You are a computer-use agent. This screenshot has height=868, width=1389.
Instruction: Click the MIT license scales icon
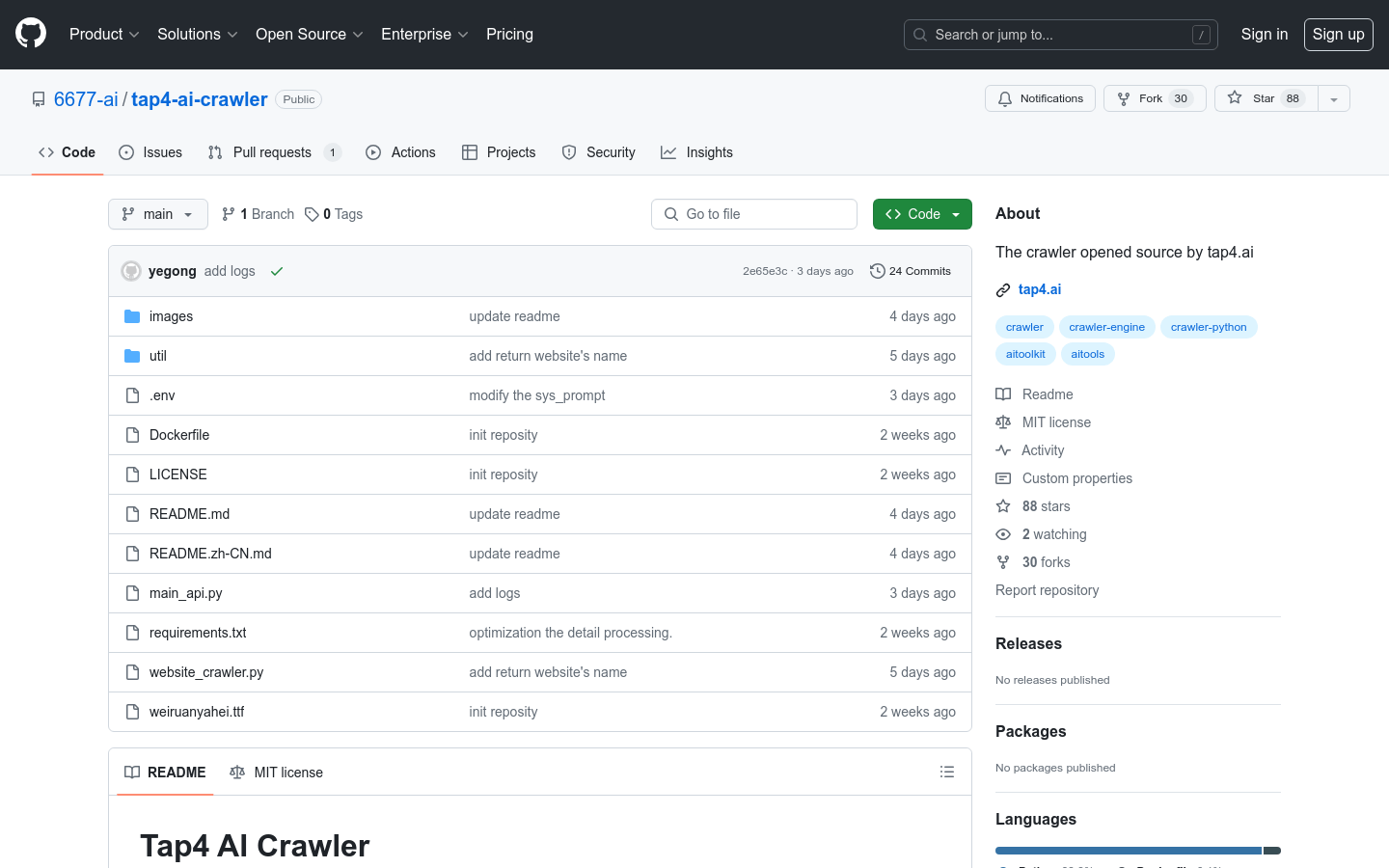1002,421
